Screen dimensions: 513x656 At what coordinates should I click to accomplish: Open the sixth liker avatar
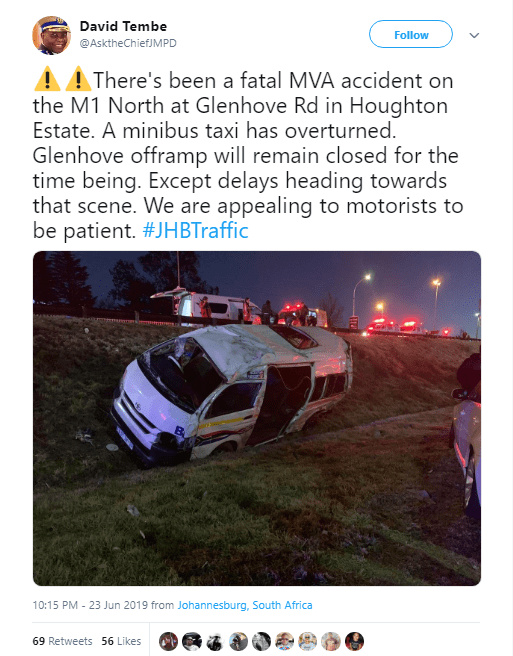[285, 641]
